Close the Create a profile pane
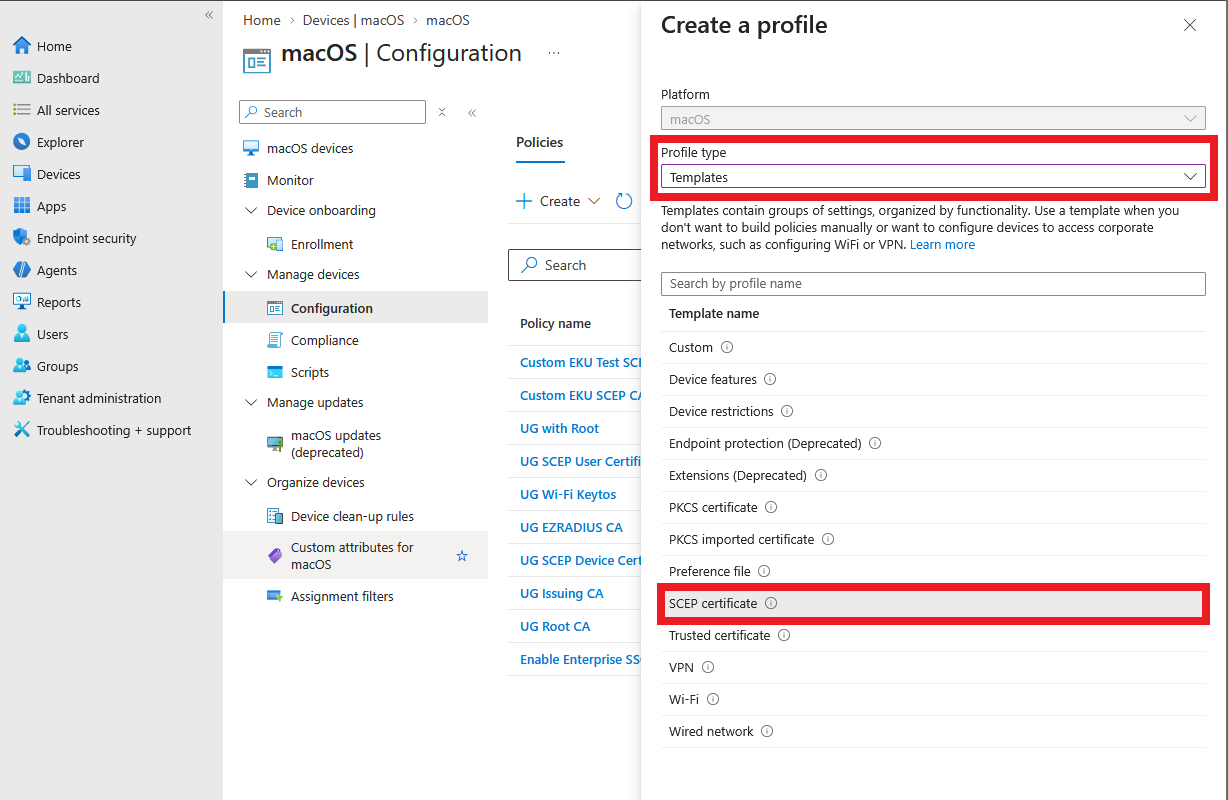 [x=1190, y=26]
